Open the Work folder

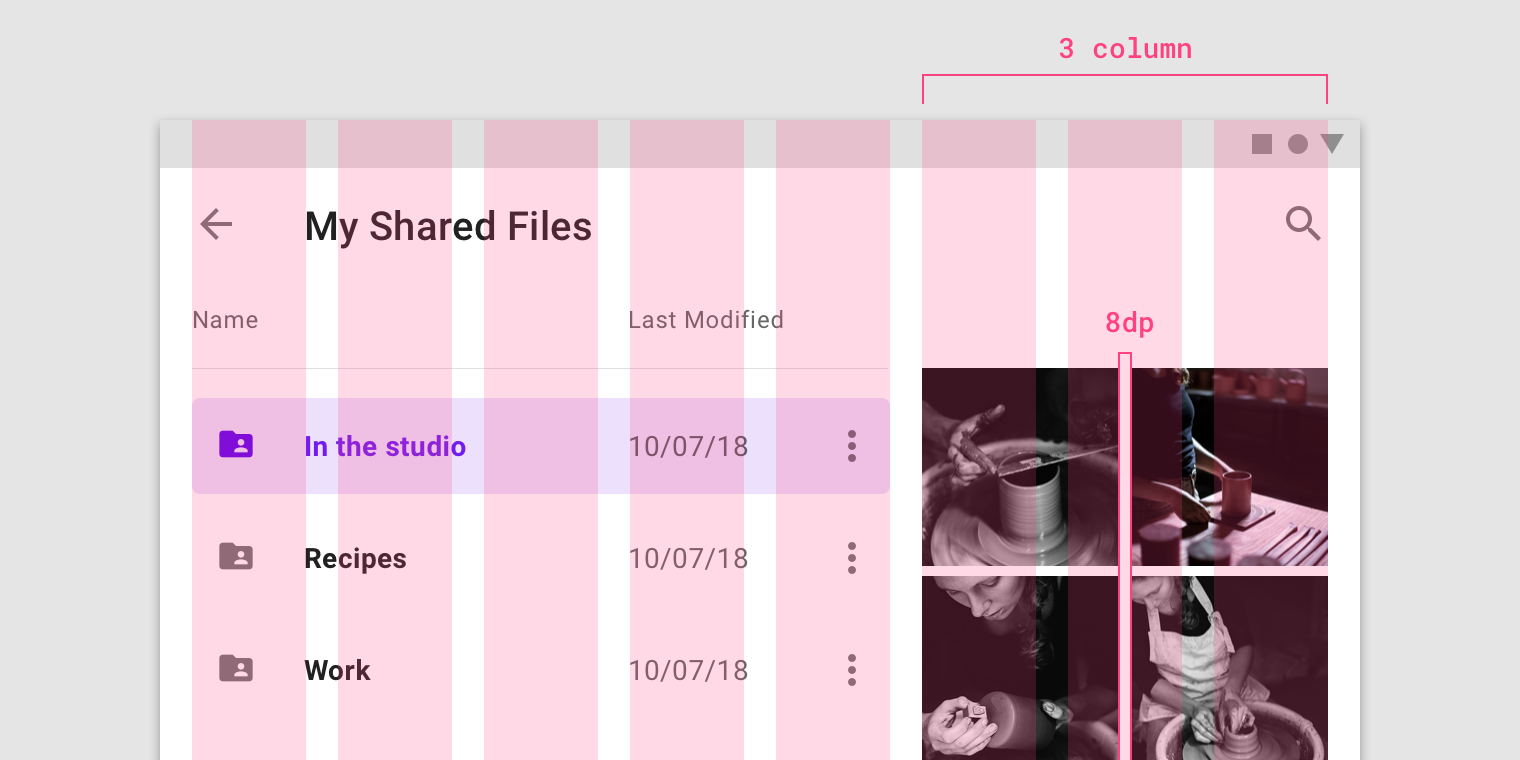click(540, 670)
